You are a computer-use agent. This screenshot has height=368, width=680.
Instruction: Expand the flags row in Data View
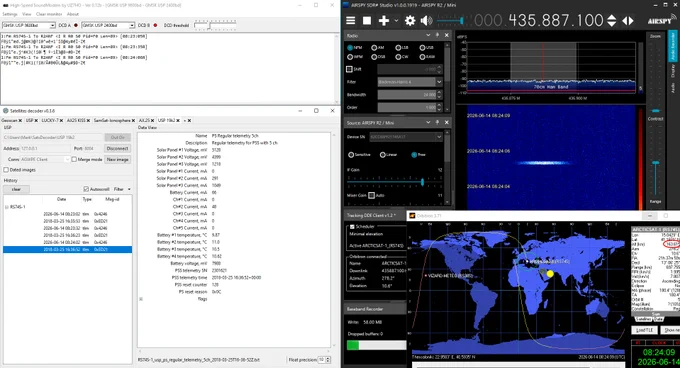(x=141, y=299)
